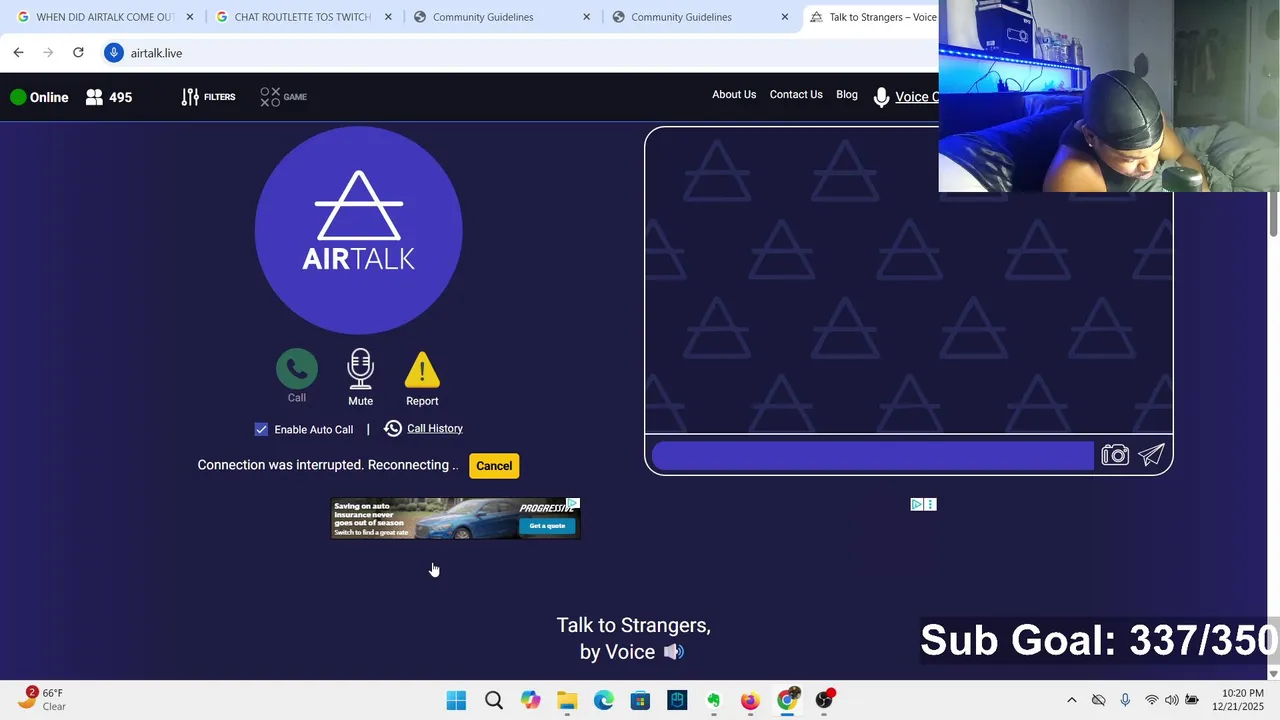1280x720 pixels.
Task: Open weather widget showing 66°F Clear
Action: click(x=42, y=699)
